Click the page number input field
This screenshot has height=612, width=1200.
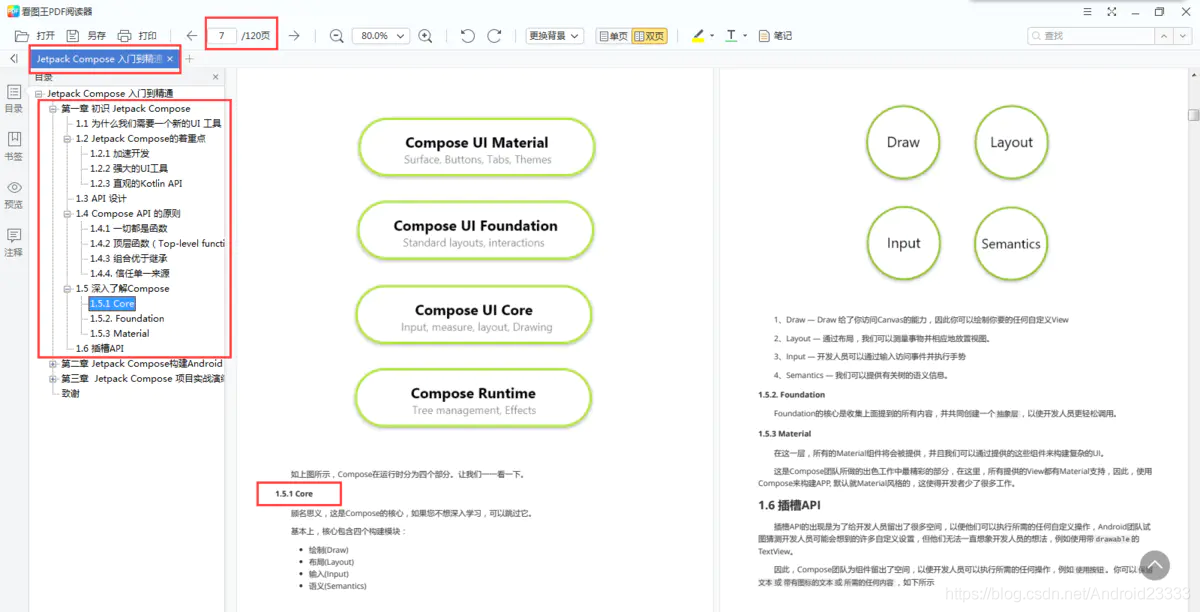pyautogui.click(x=221, y=36)
